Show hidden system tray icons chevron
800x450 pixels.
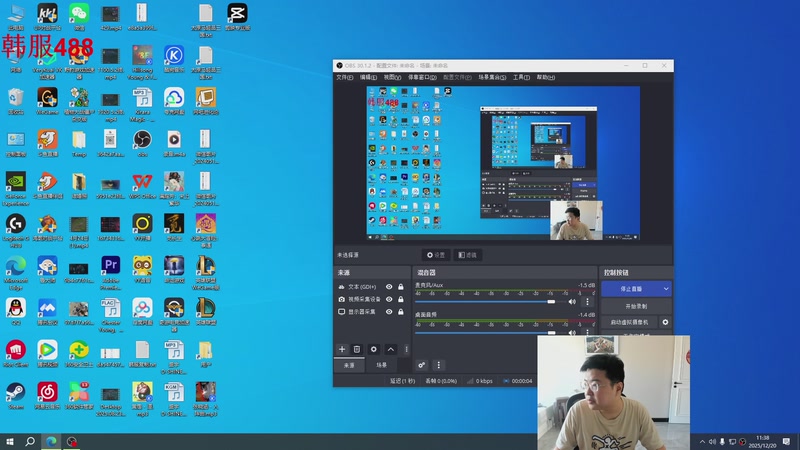[x=702, y=442]
